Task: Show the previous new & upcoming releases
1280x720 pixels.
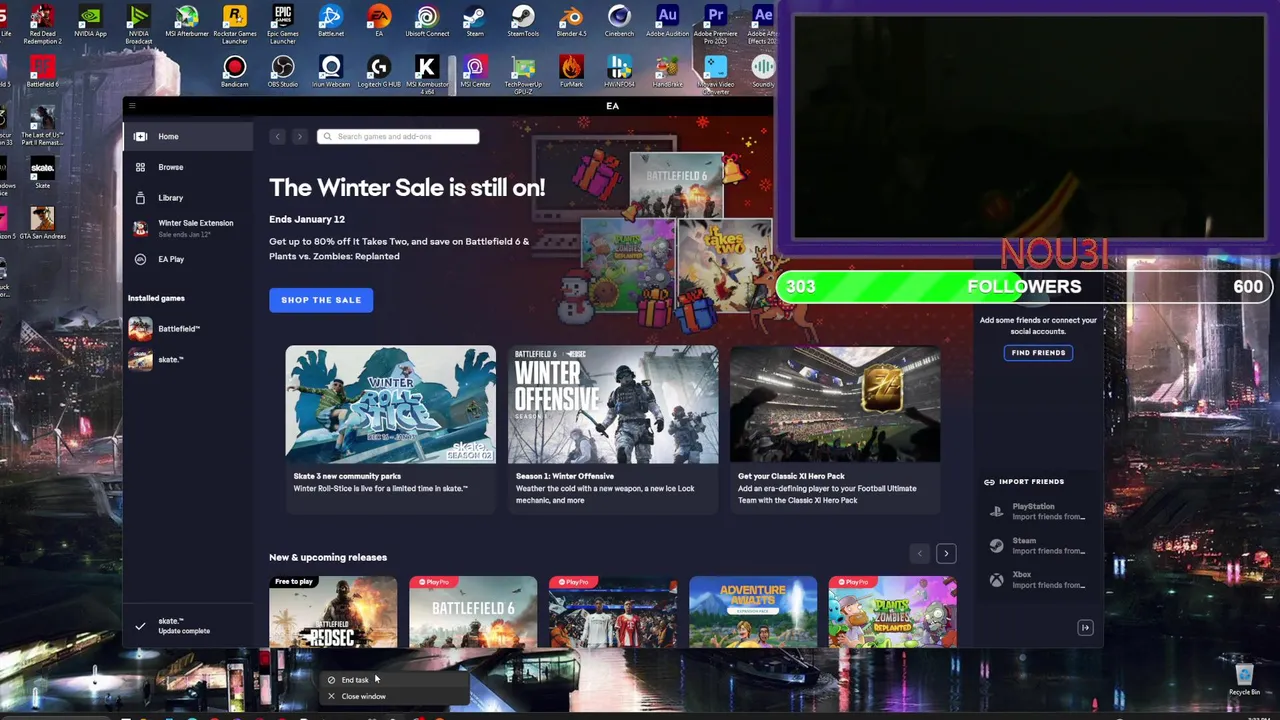Action: click(x=920, y=553)
